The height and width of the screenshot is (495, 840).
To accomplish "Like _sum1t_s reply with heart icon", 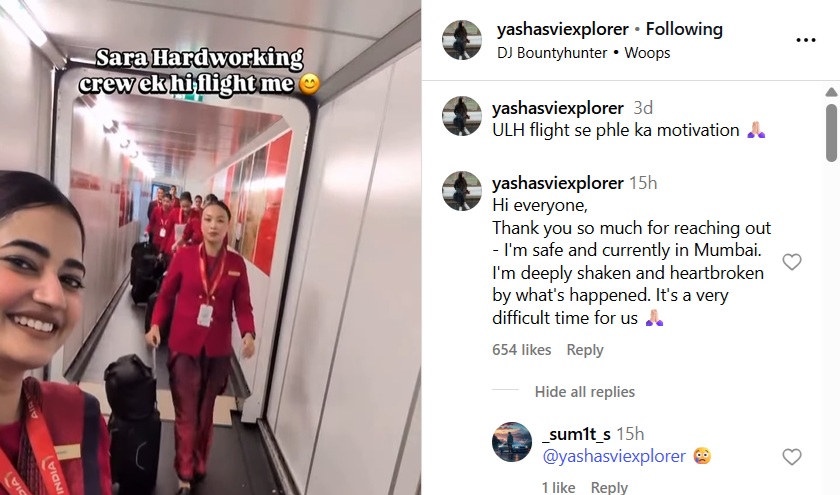I will [x=792, y=457].
